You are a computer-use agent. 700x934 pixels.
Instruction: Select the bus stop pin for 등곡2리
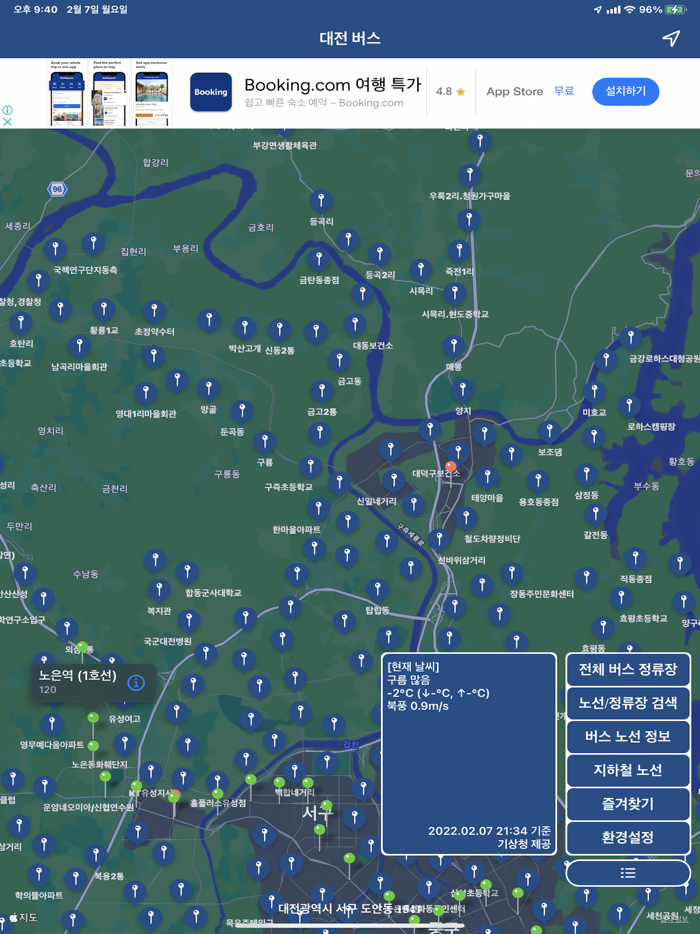pyautogui.click(x=379, y=256)
